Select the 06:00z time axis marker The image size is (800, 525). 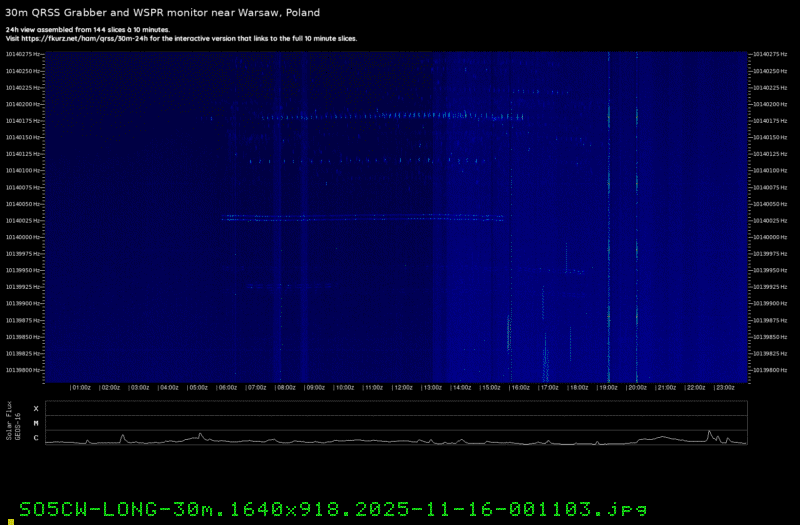[x=226, y=386]
